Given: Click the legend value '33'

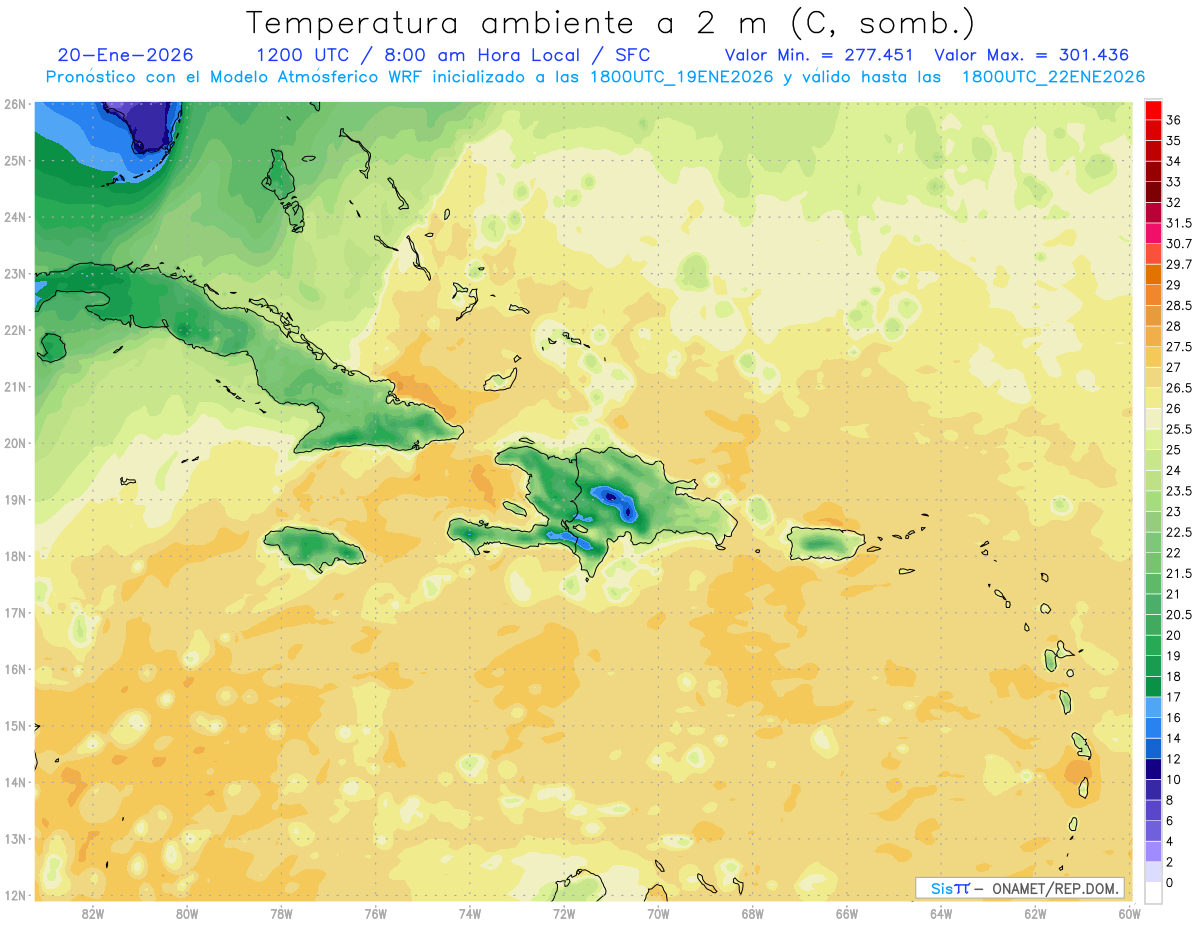Looking at the screenshot, I should (1174, 182).
